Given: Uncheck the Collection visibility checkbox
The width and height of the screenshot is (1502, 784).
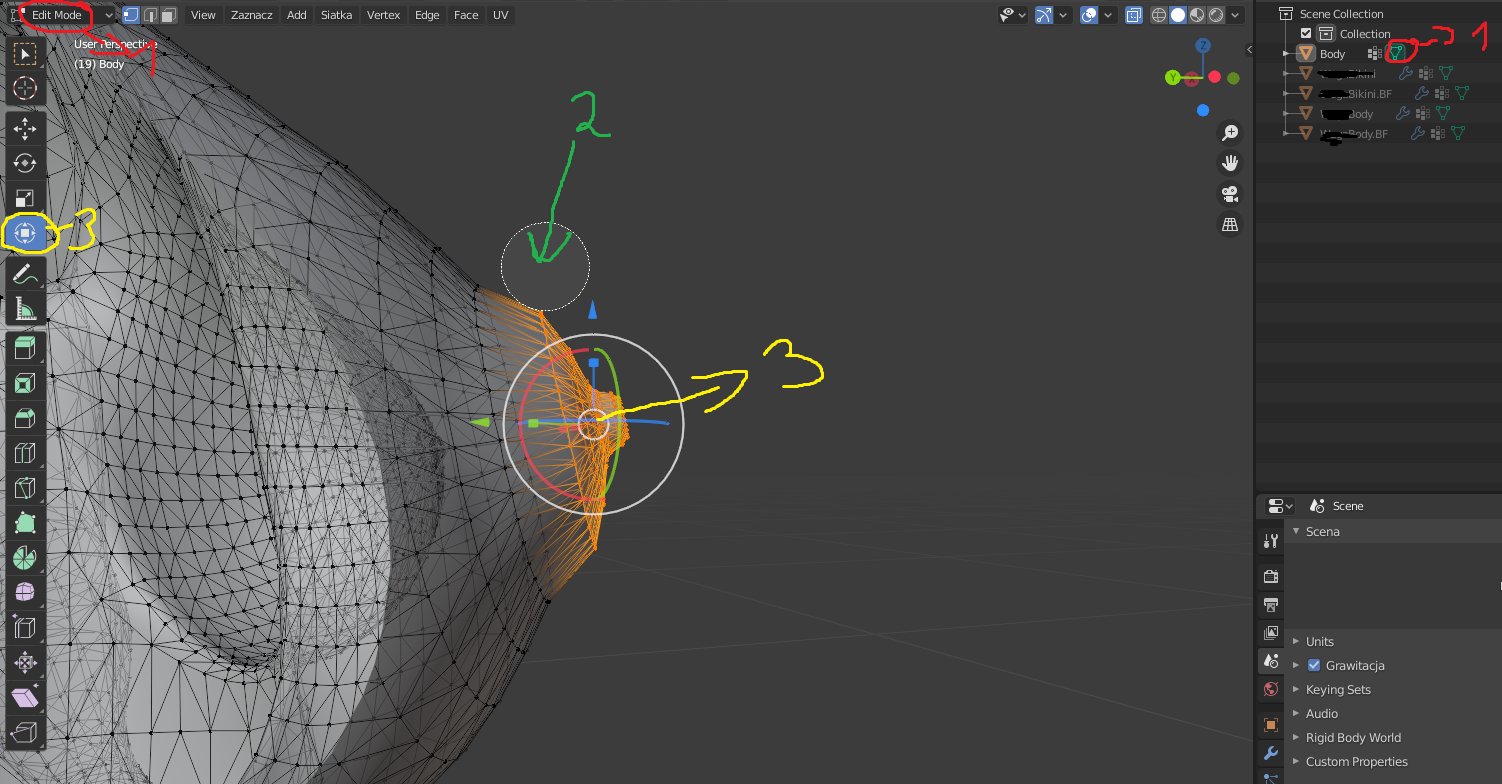Looking at the screenshot, I should (1306, 33).
